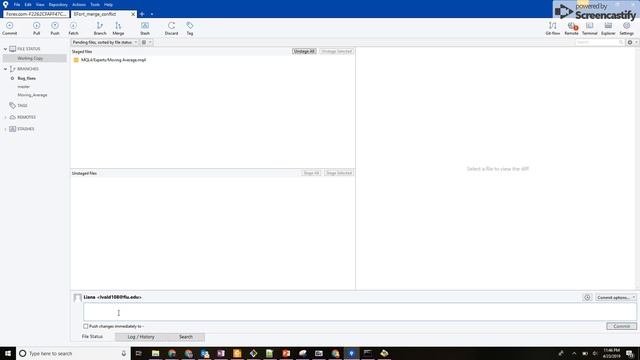Add a new repository tab
Screen dimensions: 640x360
click(x=142, y=14)
